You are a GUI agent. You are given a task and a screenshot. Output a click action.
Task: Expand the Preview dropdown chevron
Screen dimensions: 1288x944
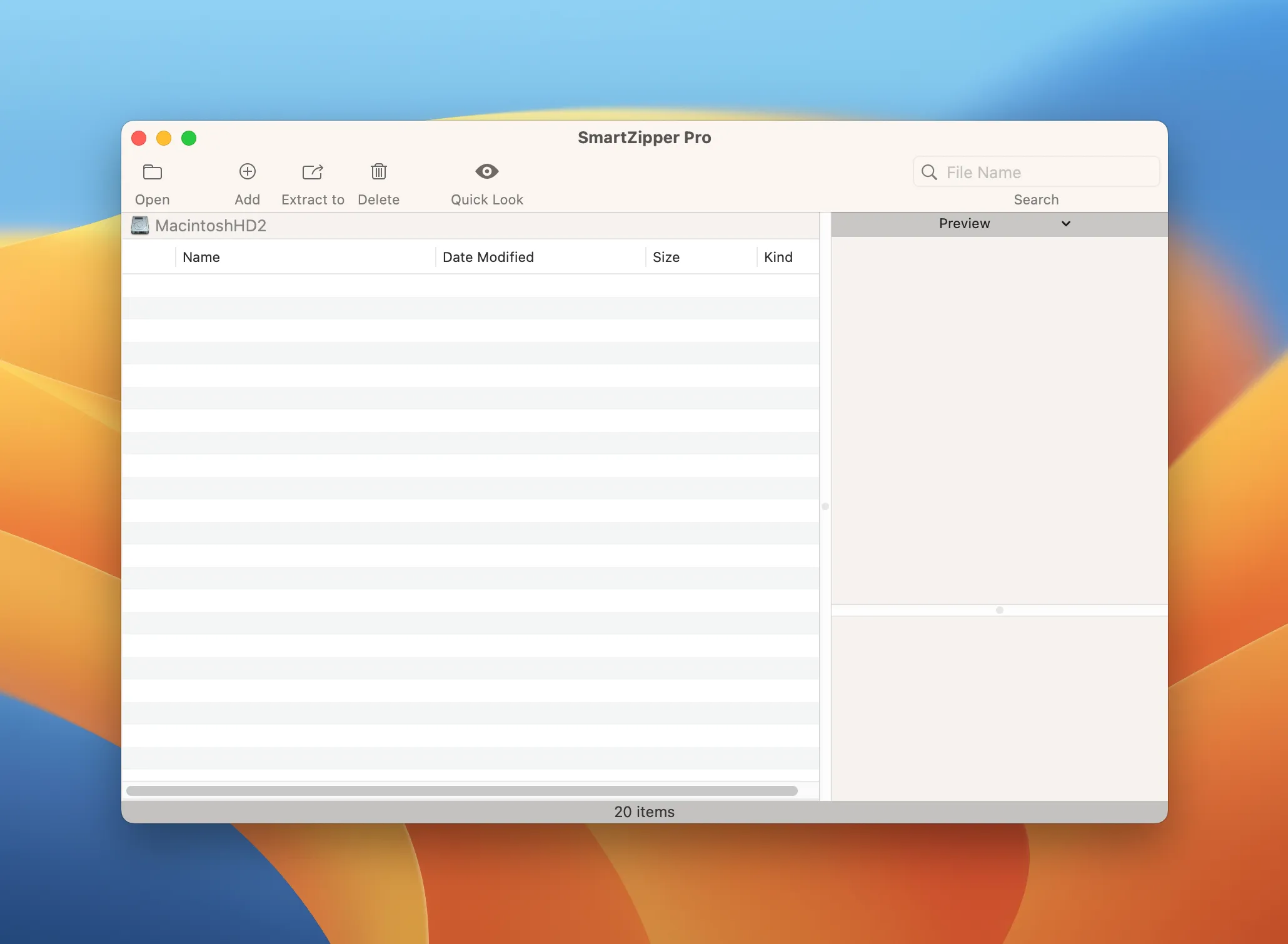pos(1066,224)
